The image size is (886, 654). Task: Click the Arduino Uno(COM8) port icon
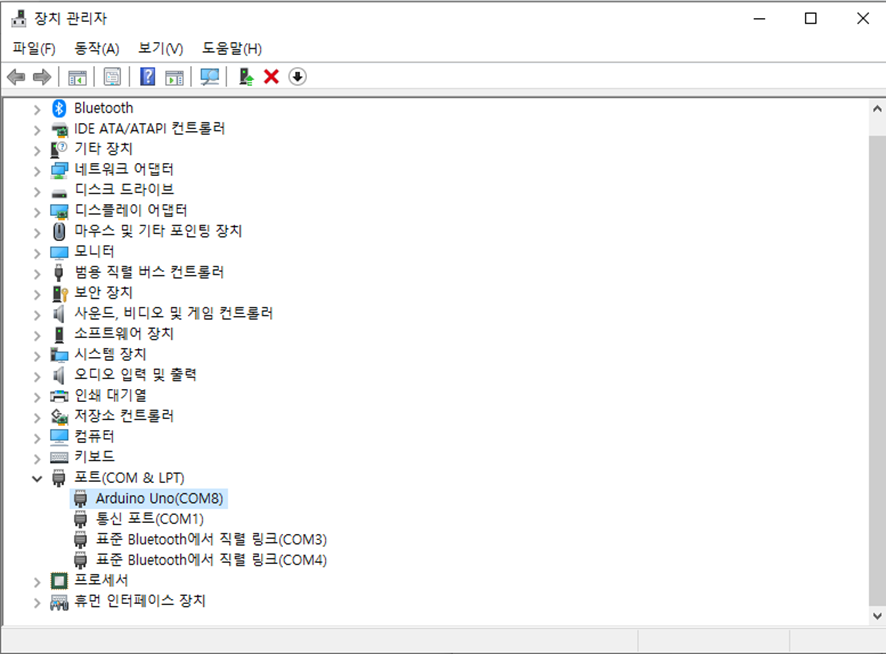[81, 499]
